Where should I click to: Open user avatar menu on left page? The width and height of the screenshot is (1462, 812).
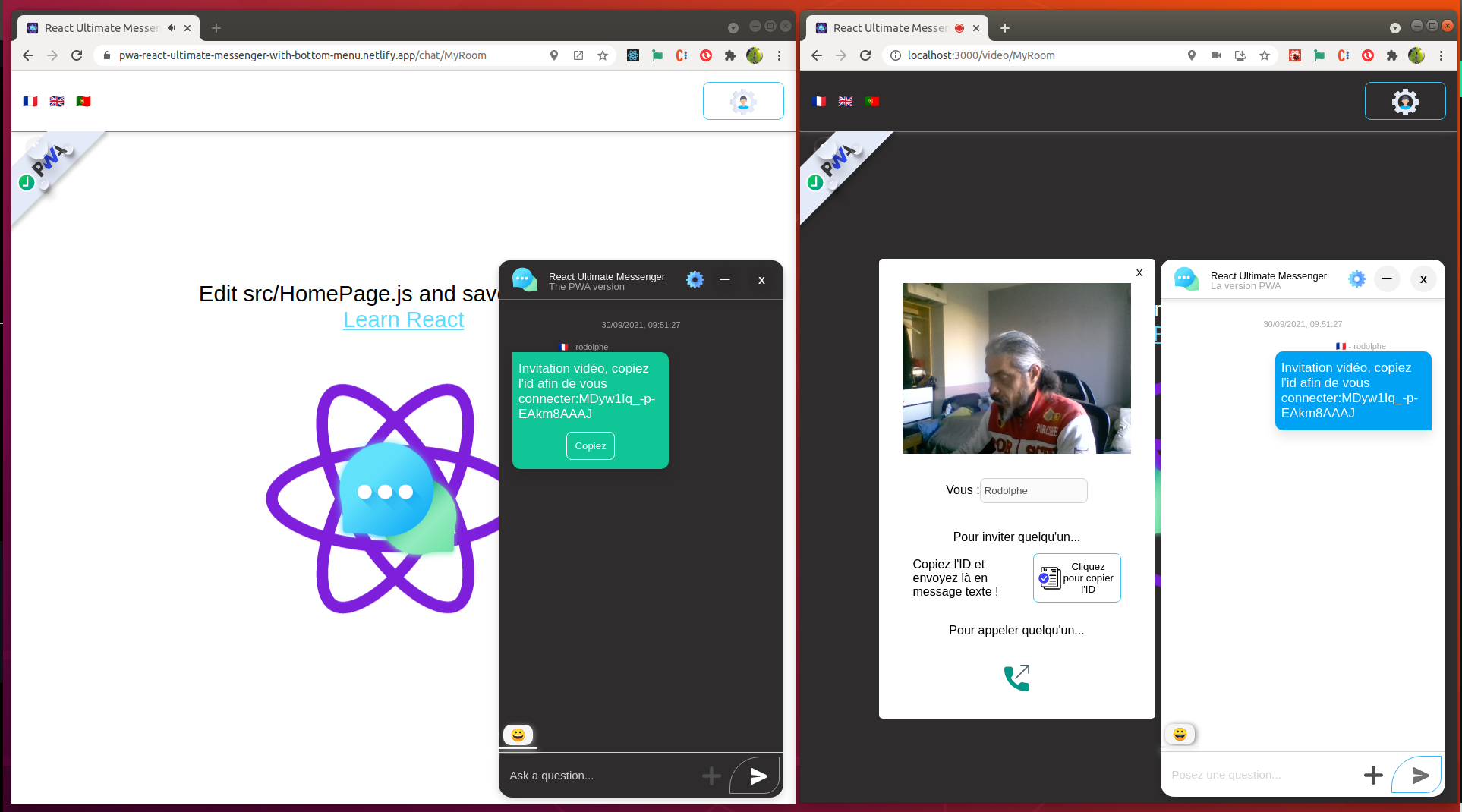[x=742, y=102]
